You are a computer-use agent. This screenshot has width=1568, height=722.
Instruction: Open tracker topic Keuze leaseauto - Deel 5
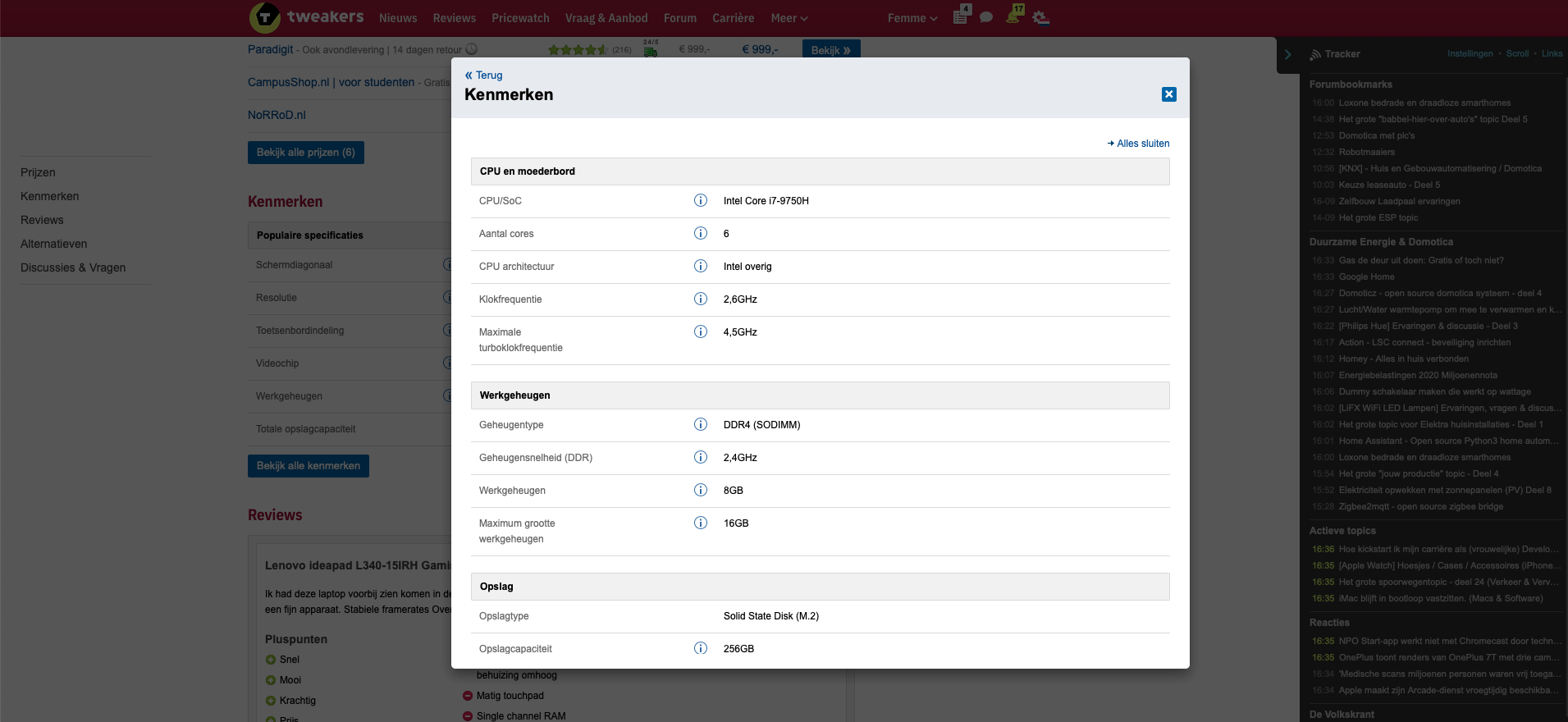click(x=1389, y=185)
